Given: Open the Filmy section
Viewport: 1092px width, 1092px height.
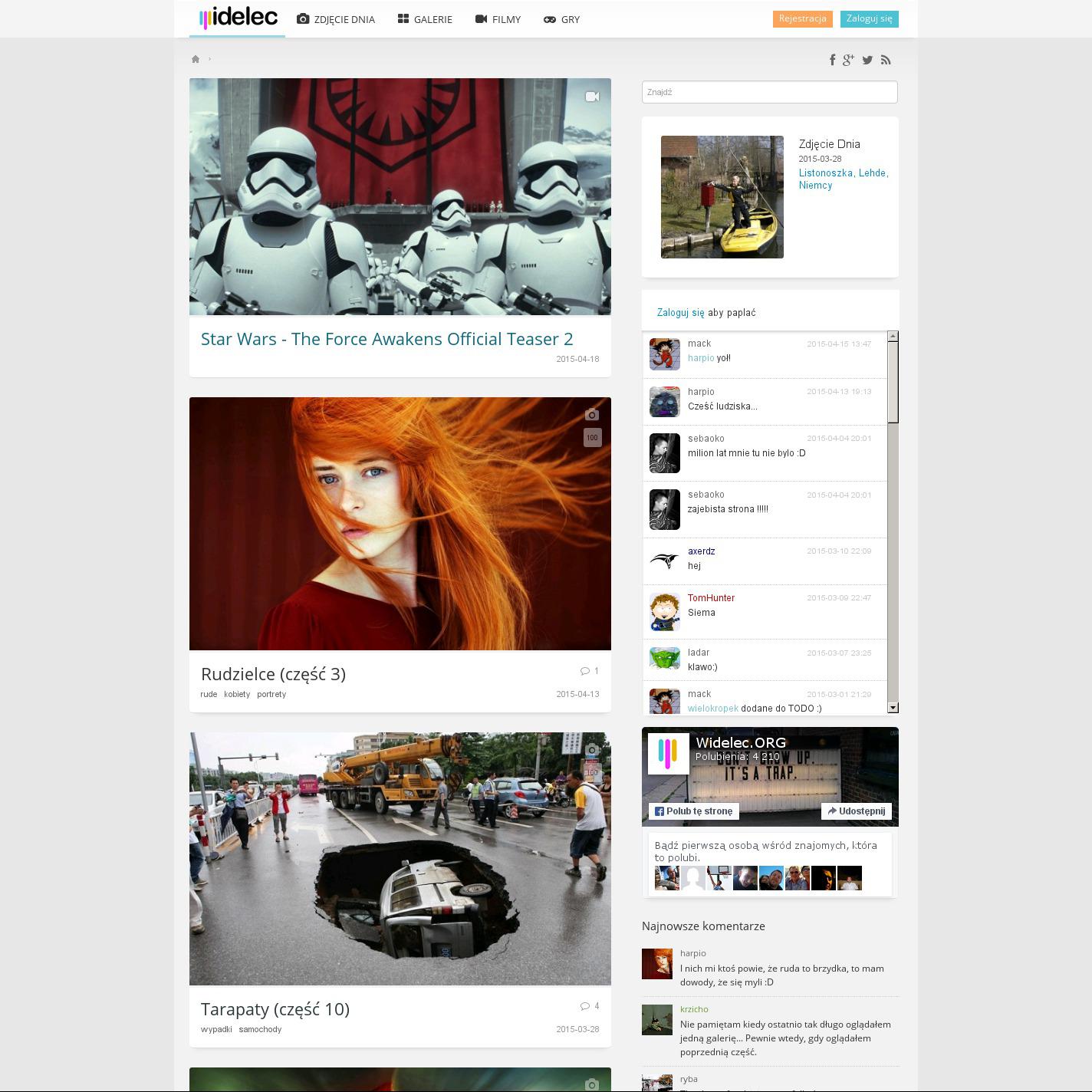Looking at the screenshot, I should [x=498, y=19].
